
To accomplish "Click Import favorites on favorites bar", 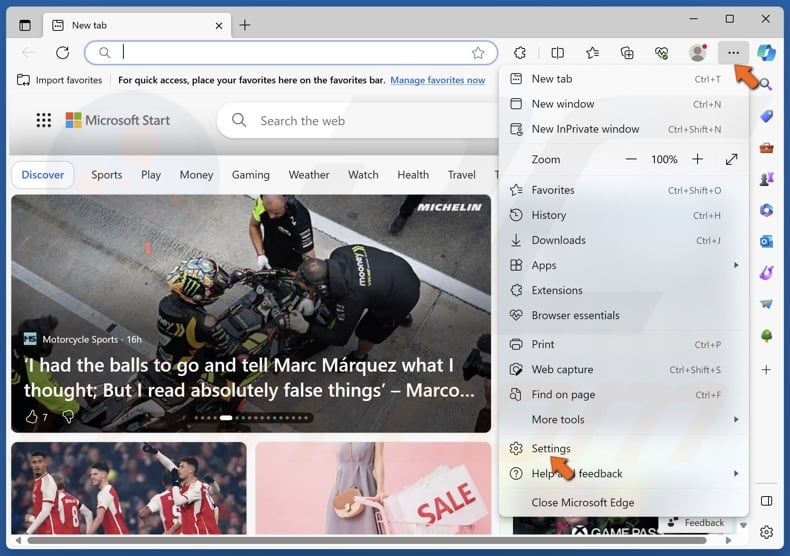I will point(59,80).
